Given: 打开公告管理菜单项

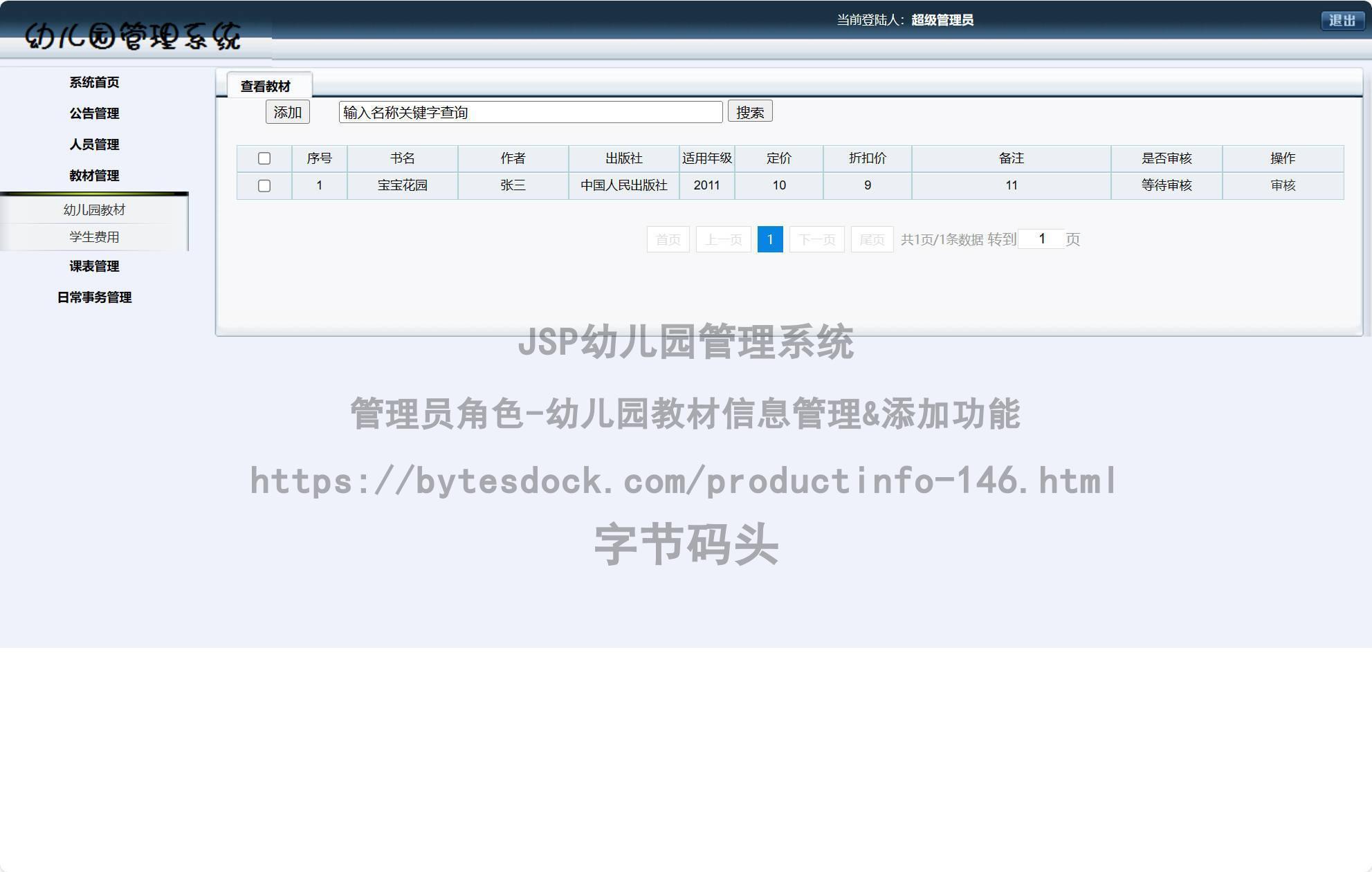Looking at the screenshot, I should (x=94, y=113).
